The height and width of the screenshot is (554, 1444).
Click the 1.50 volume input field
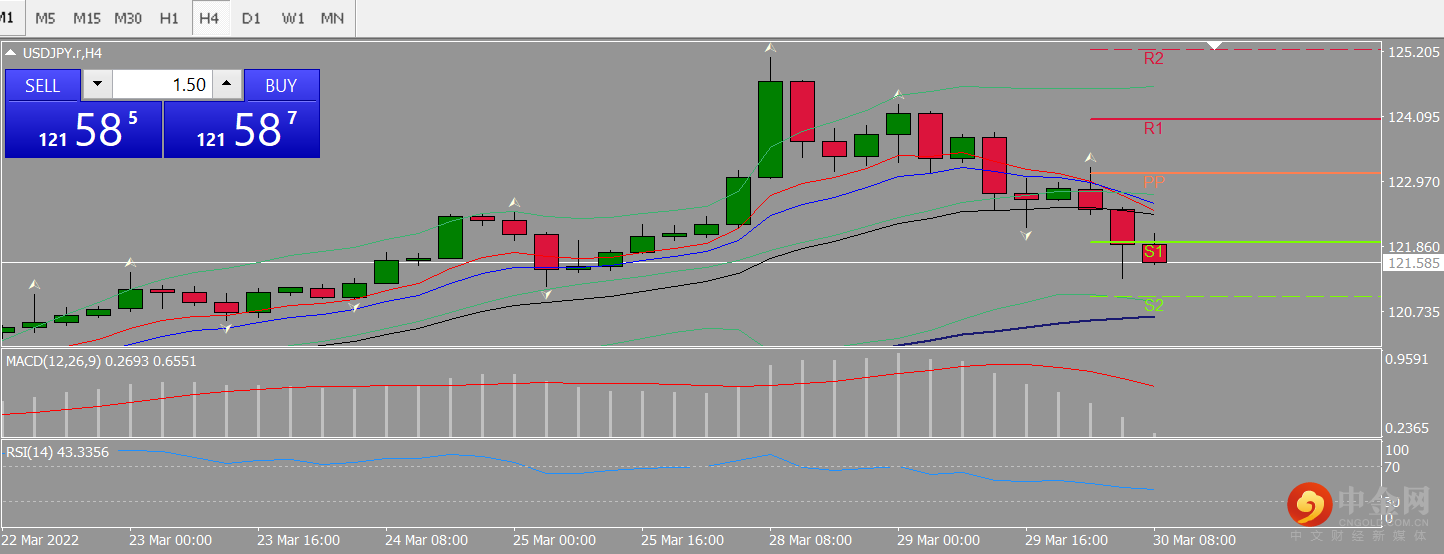(162, 85)
